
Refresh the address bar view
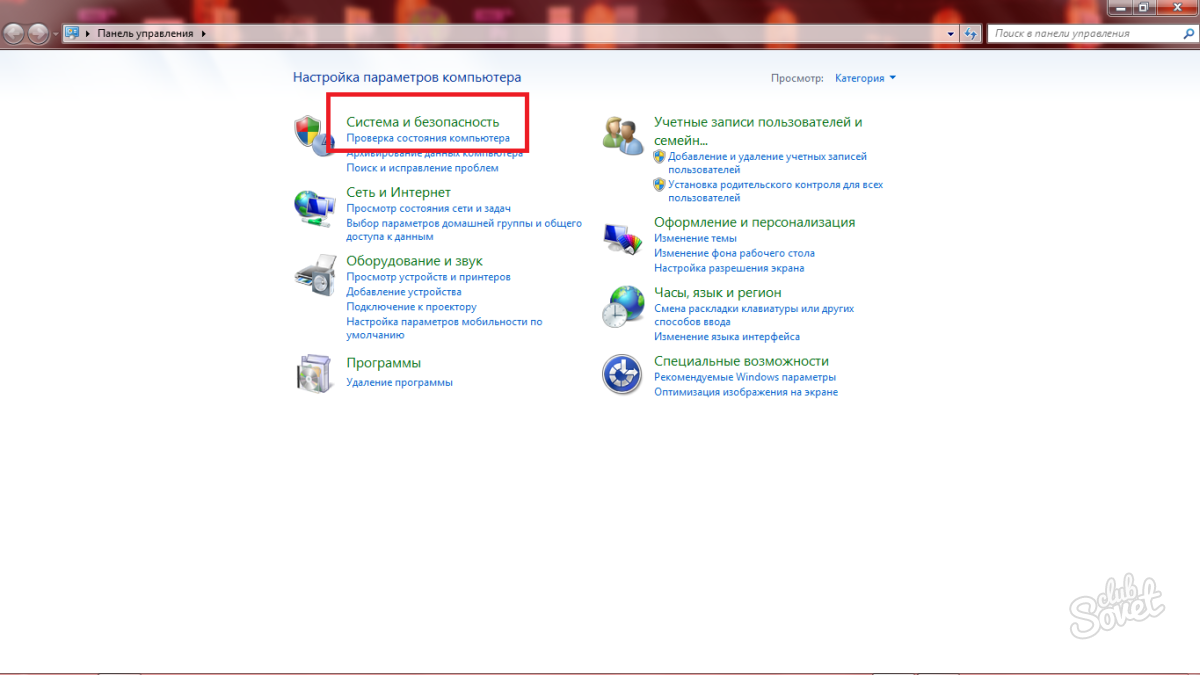pyautogui.click(x=970, y=34)
